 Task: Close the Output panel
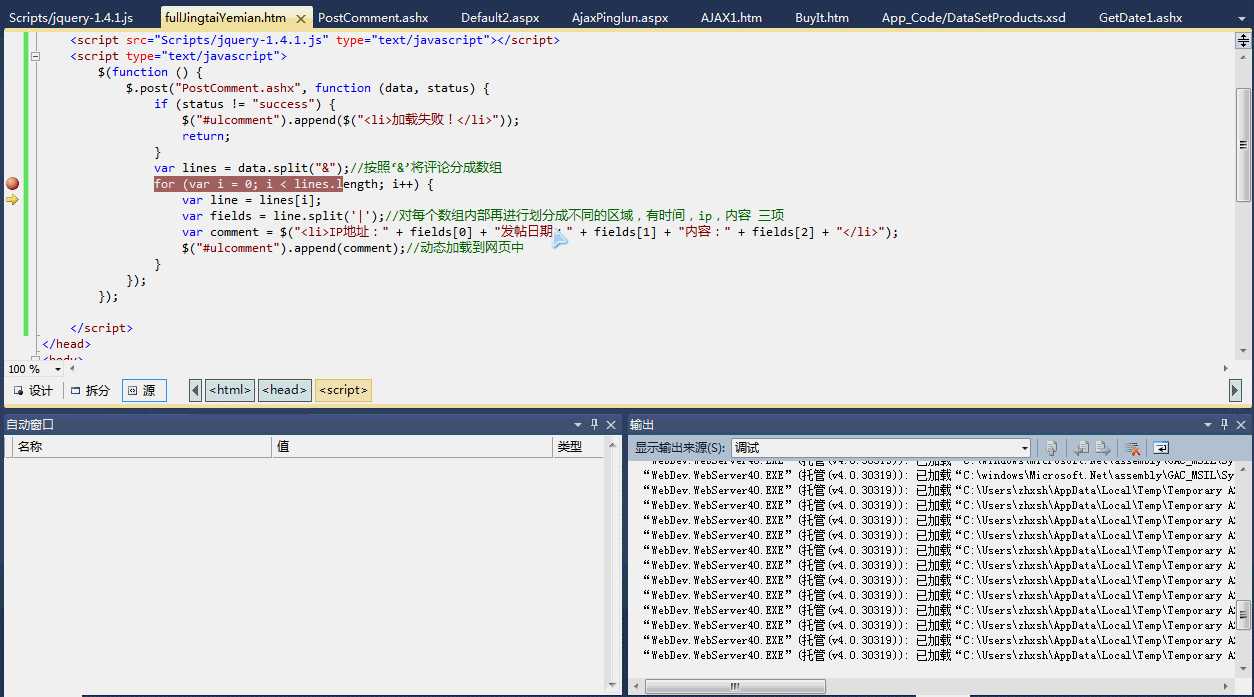1241,425
